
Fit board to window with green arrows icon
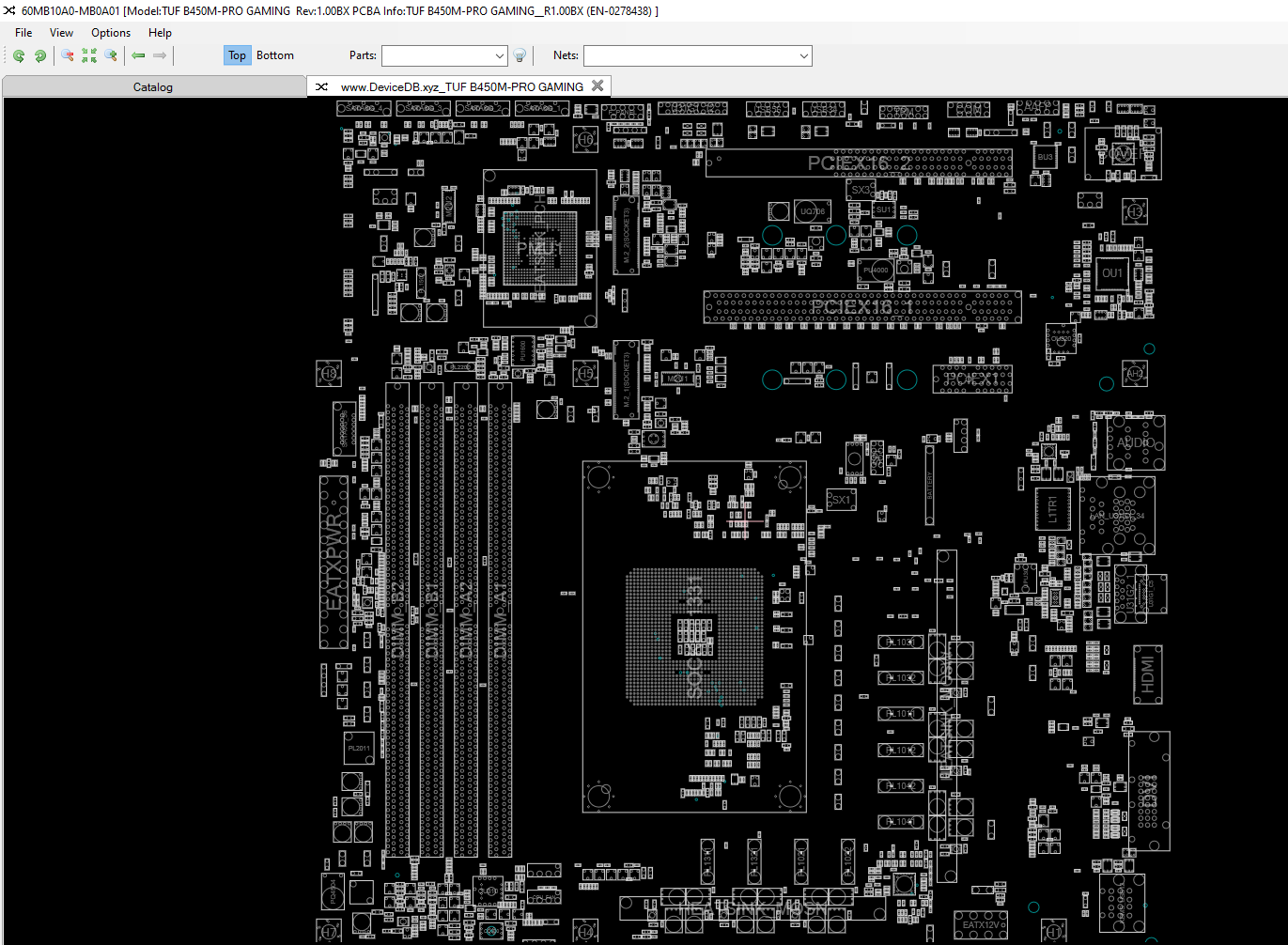pos(89,55)
